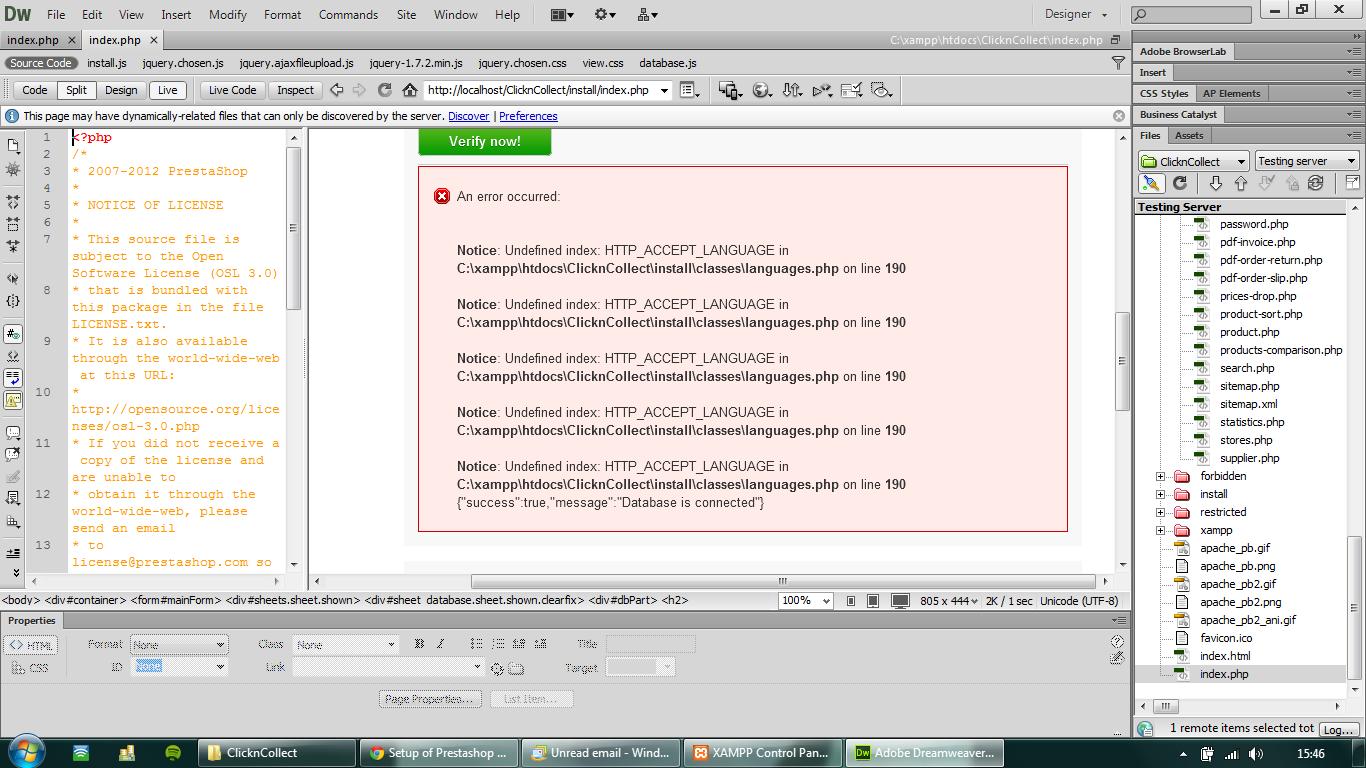The width and height of the screenshot is (1366, 768).
Task: Open the Class dropdown in Properties
Action: click(345, 645)
